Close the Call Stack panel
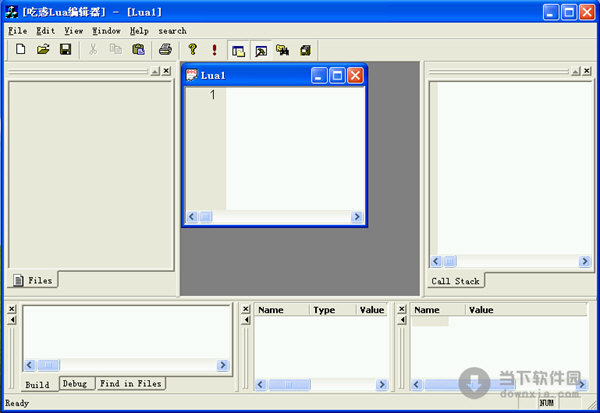Screen dimensions: 600x413 (x=587, y=71)
